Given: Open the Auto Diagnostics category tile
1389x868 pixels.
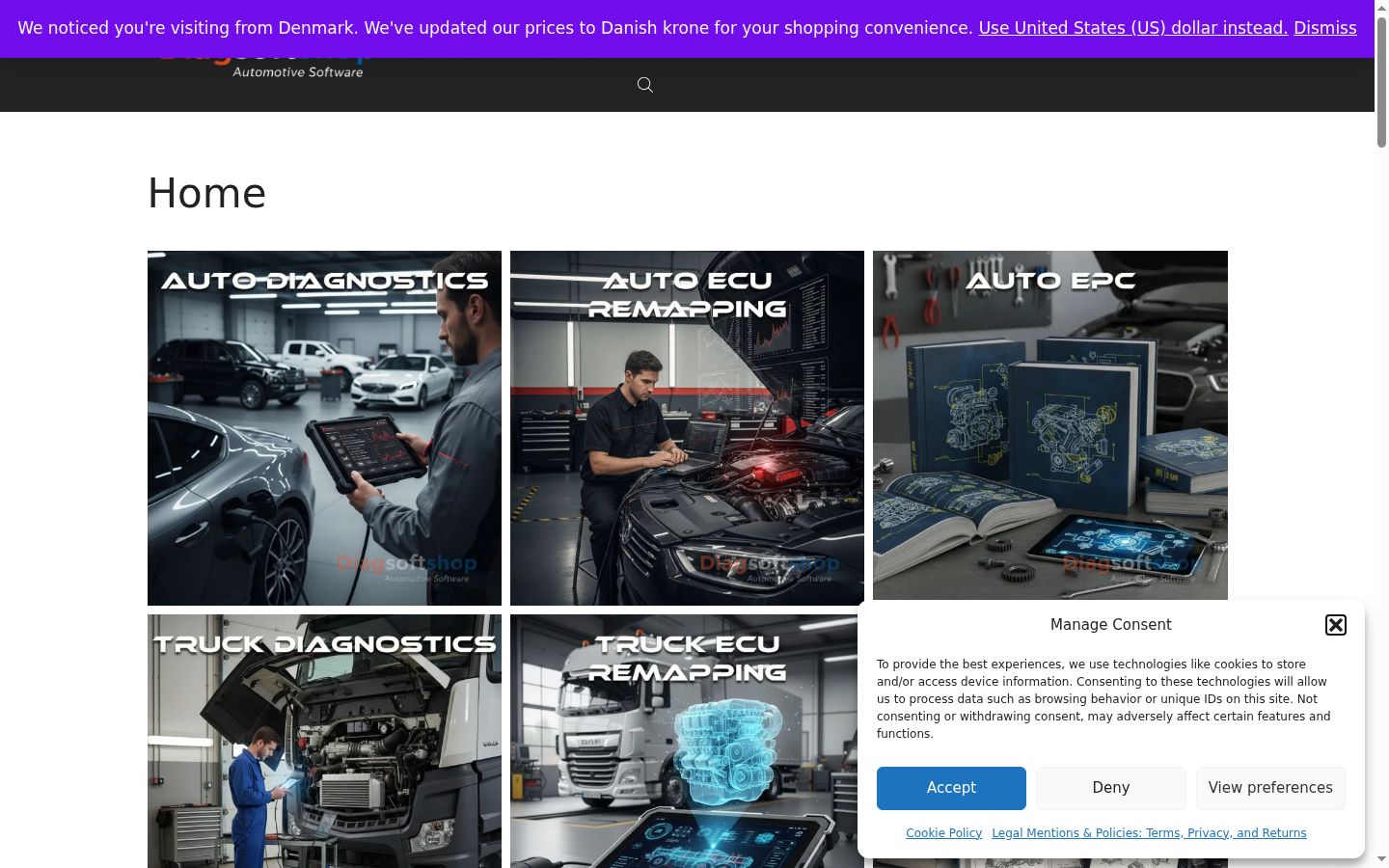Looking at the screenshot, I should pyautogui.click(x=324, y=428).
